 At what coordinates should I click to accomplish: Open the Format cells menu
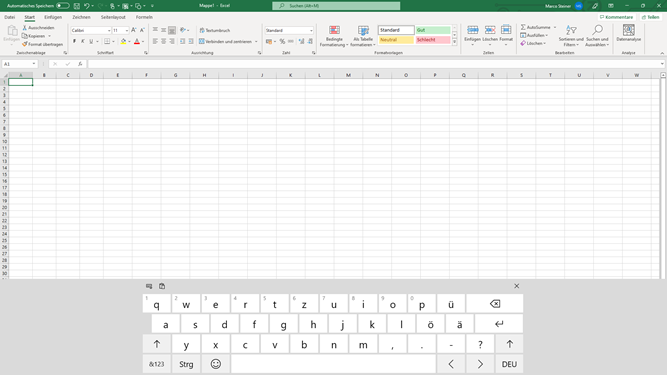tap(506, 34)
